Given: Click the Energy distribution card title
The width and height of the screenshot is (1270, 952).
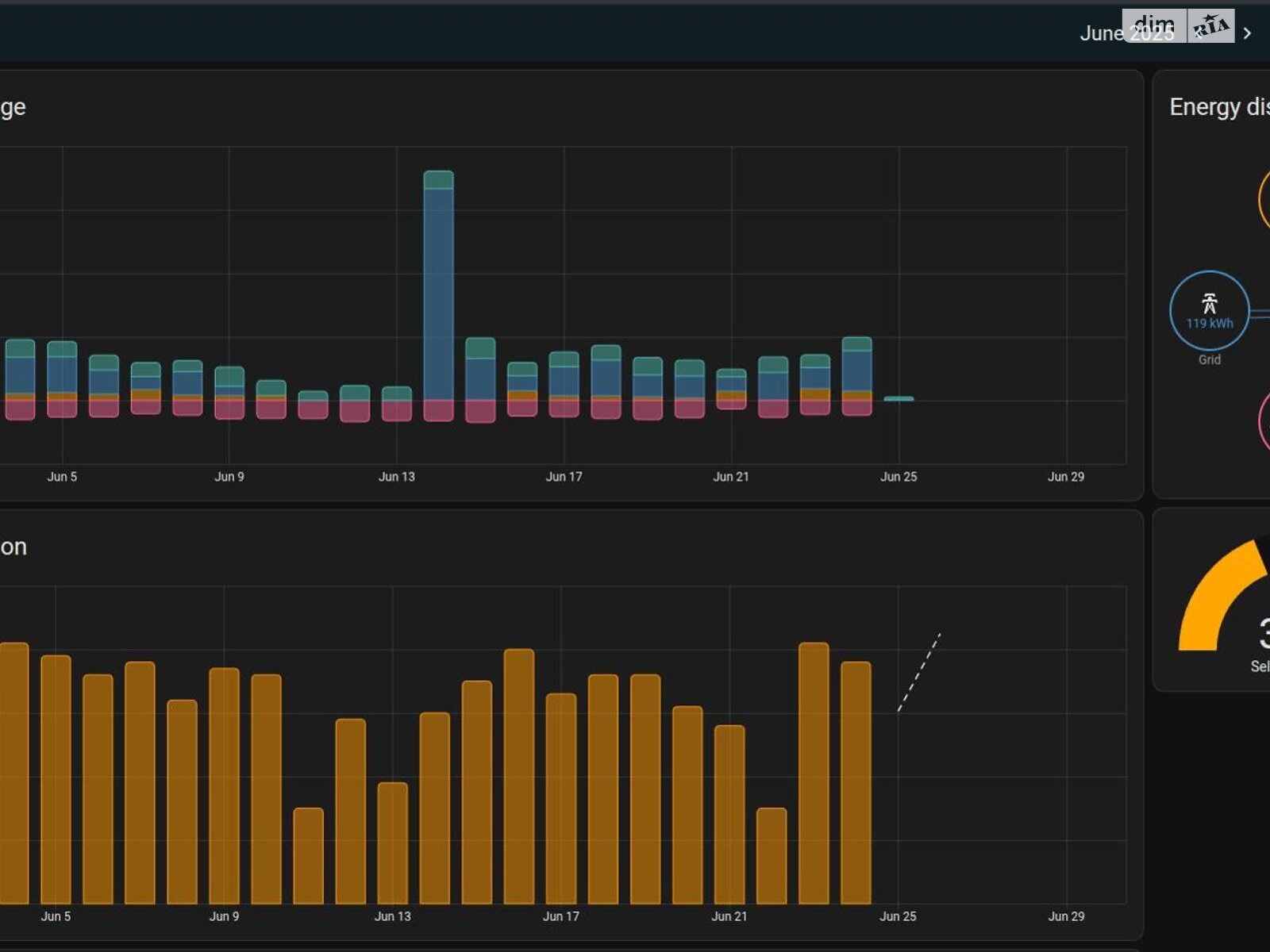Looking at the screenshot, I should tap(1219, 106).
